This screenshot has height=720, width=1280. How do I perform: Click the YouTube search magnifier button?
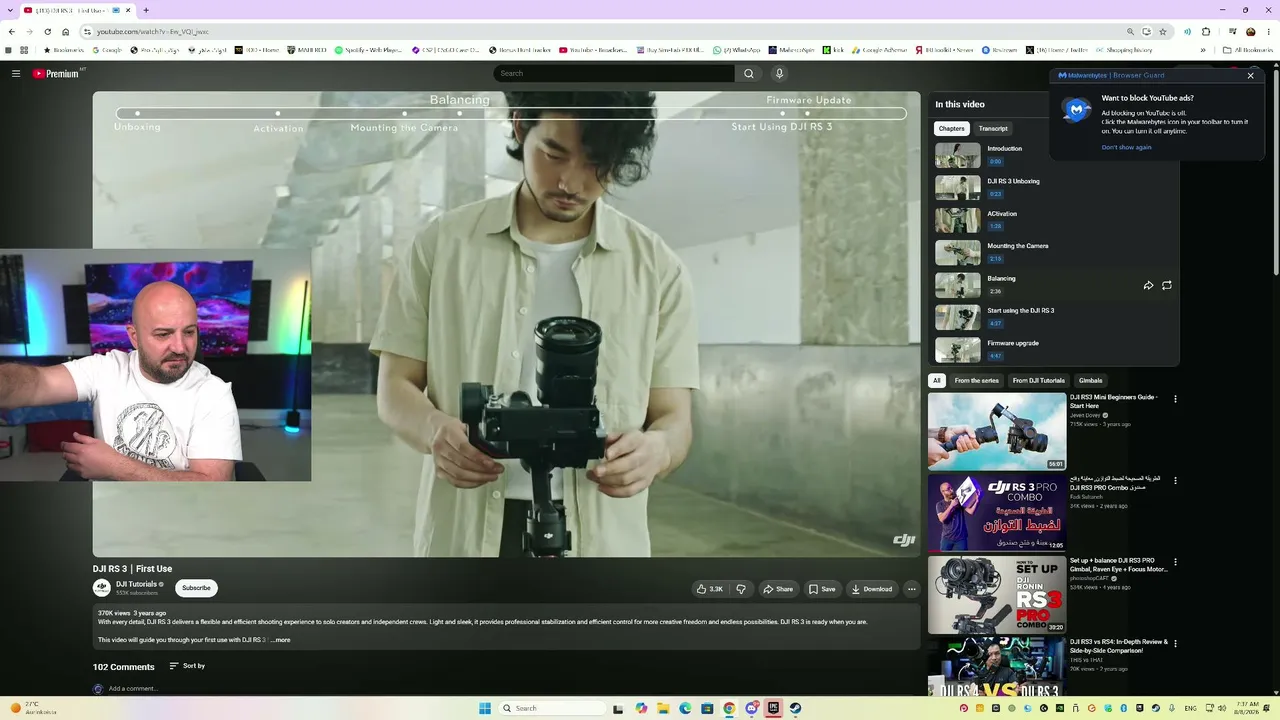pos(748,73)
